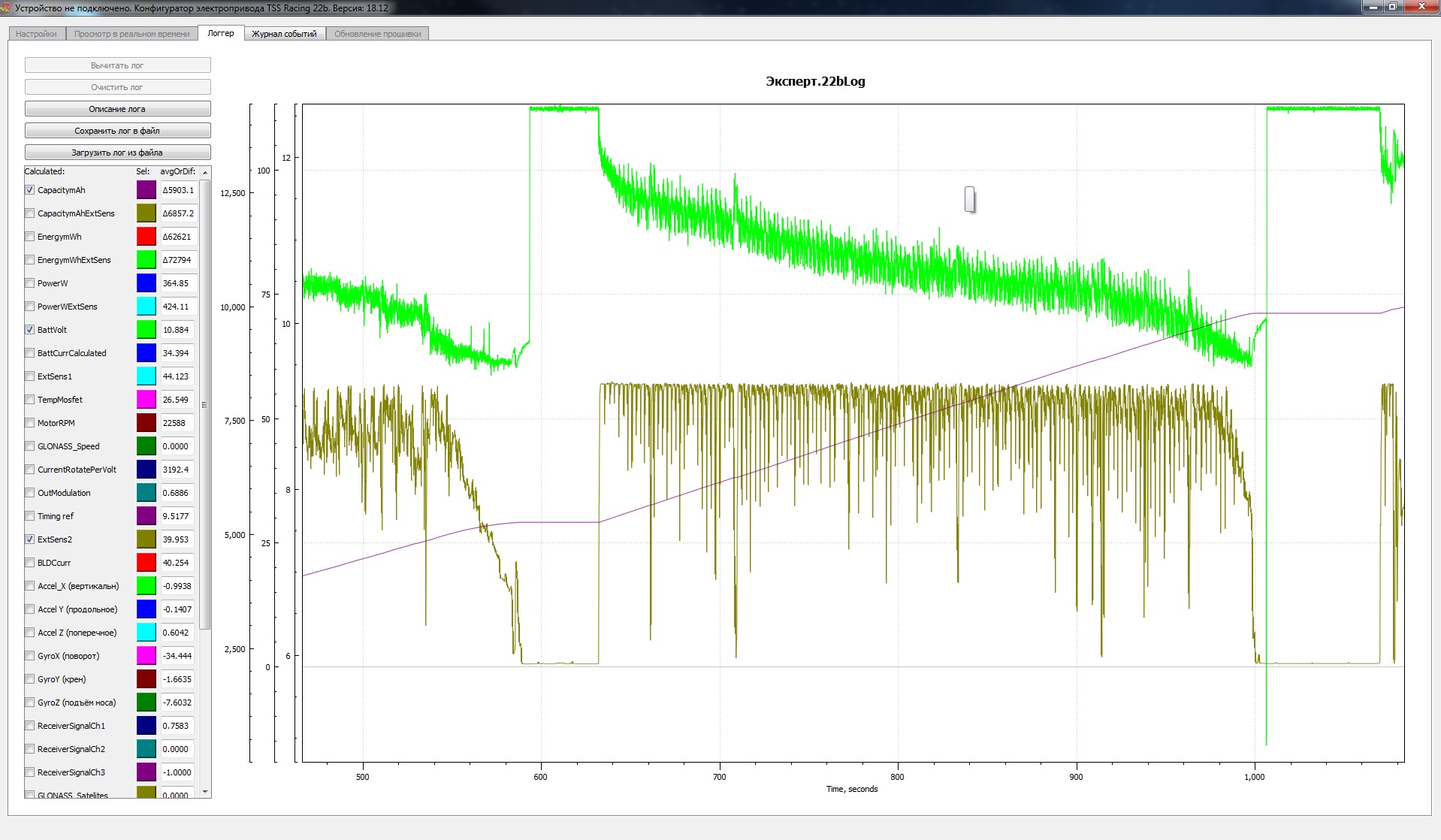The image size is (1441, 840).
Task: Open the Обновление прошивки tab
Action: pos(377,34)
